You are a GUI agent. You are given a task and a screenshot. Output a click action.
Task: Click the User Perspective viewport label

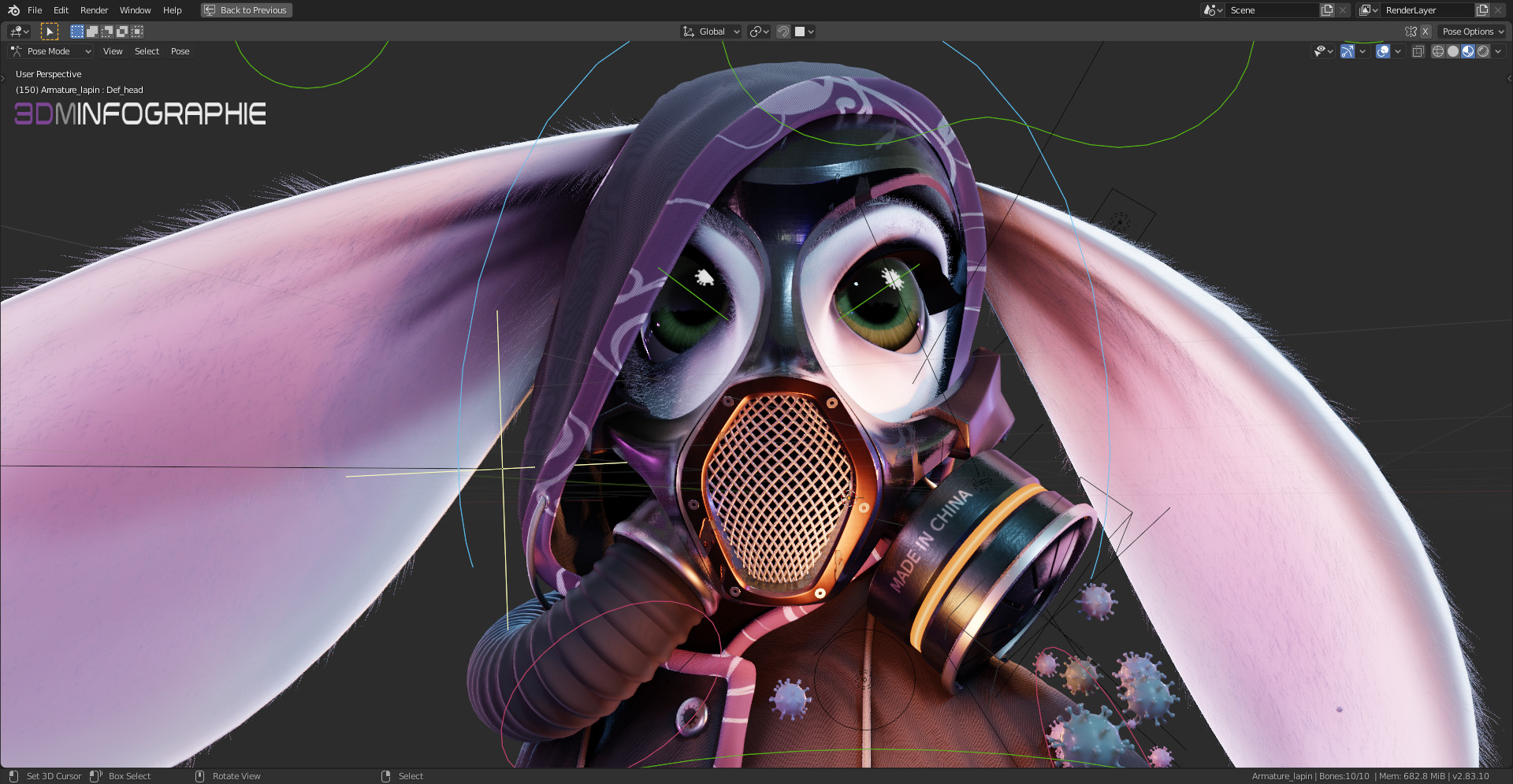pos(48,74)
